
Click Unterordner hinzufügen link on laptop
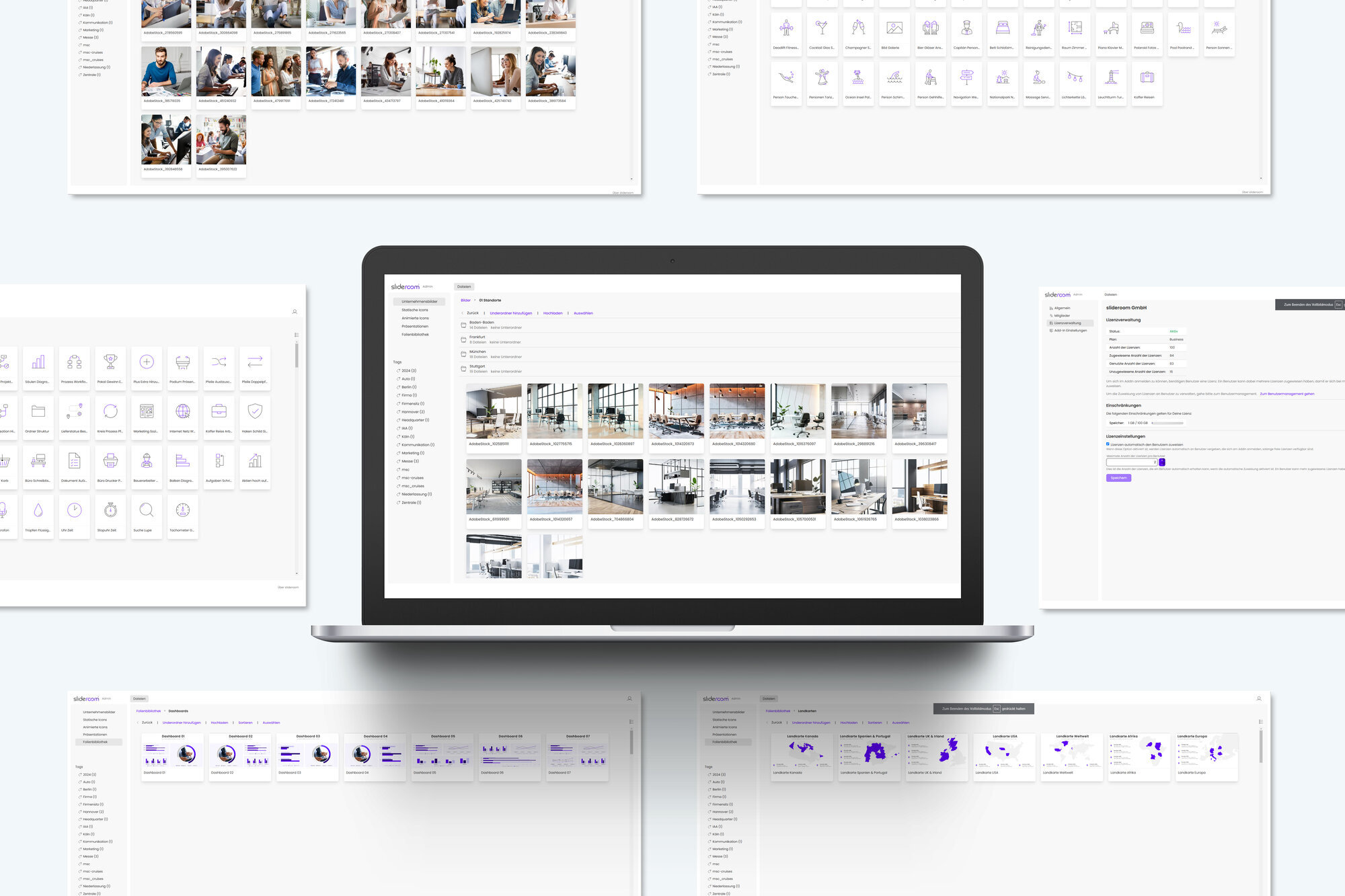coord(511,313)
